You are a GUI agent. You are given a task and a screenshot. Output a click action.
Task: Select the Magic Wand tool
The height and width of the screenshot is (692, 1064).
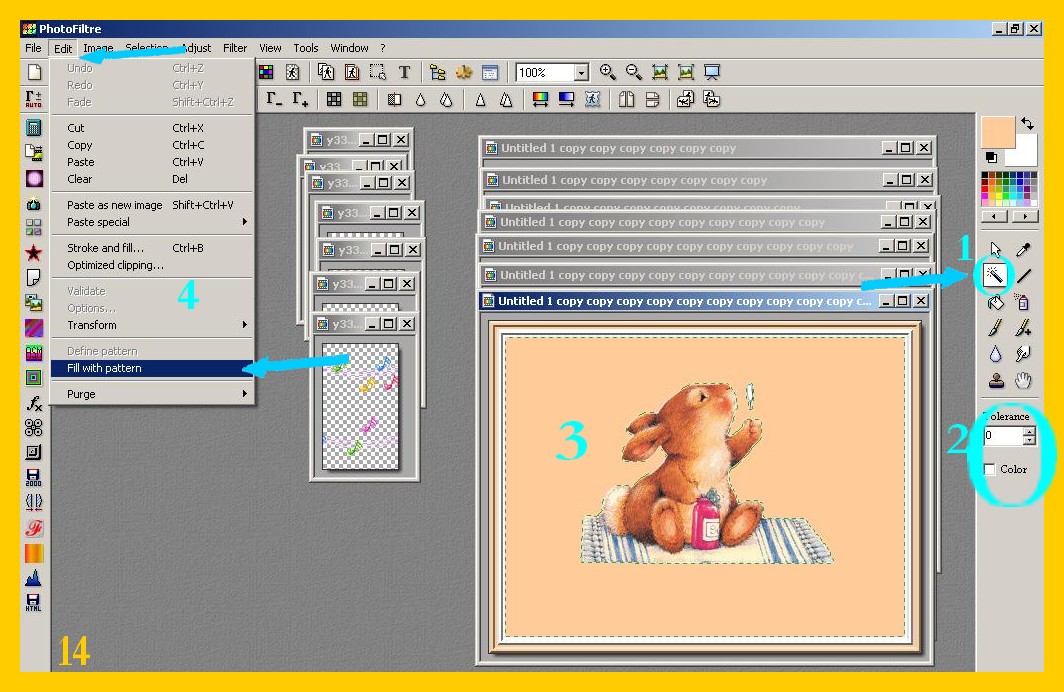coord(995,274)
